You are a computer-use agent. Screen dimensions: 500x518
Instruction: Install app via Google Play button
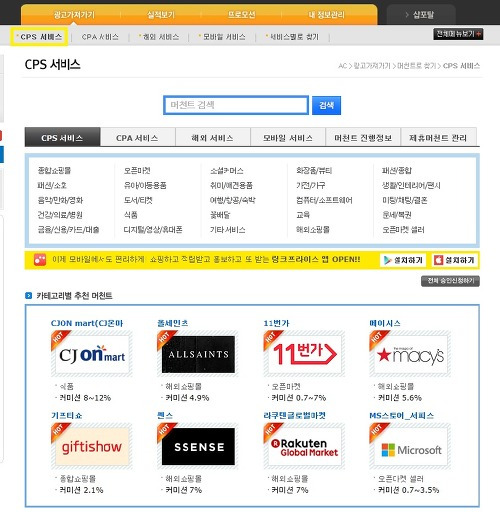click(x=403, y=260)
